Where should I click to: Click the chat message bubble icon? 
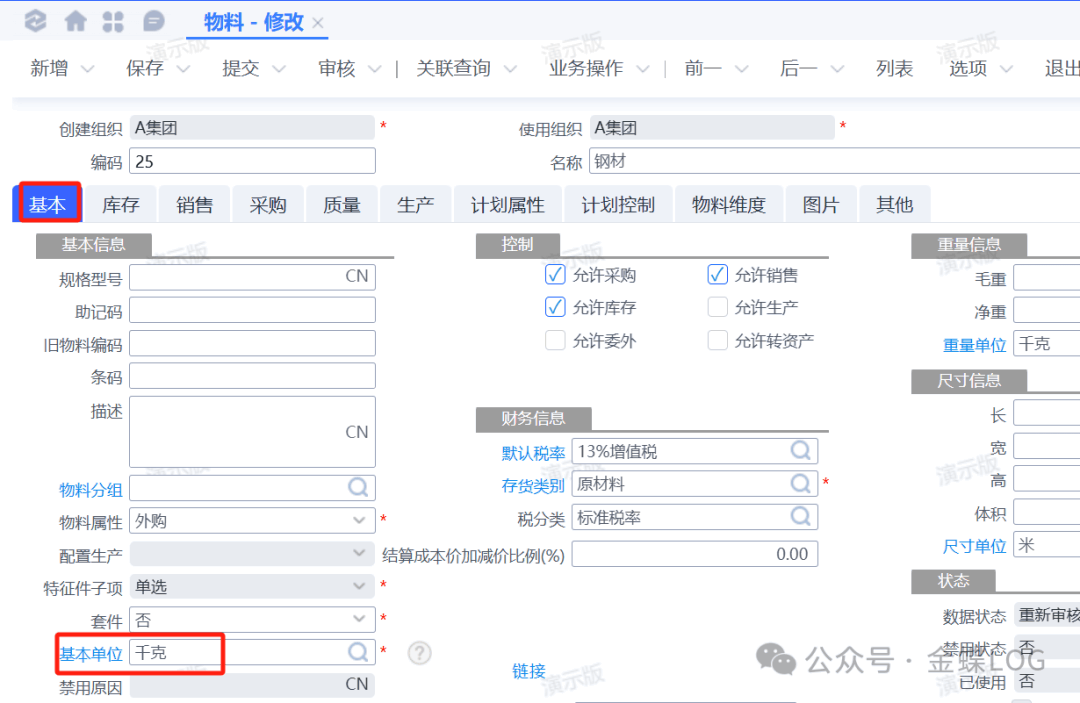pyautogui.click(x=154, y=21)
